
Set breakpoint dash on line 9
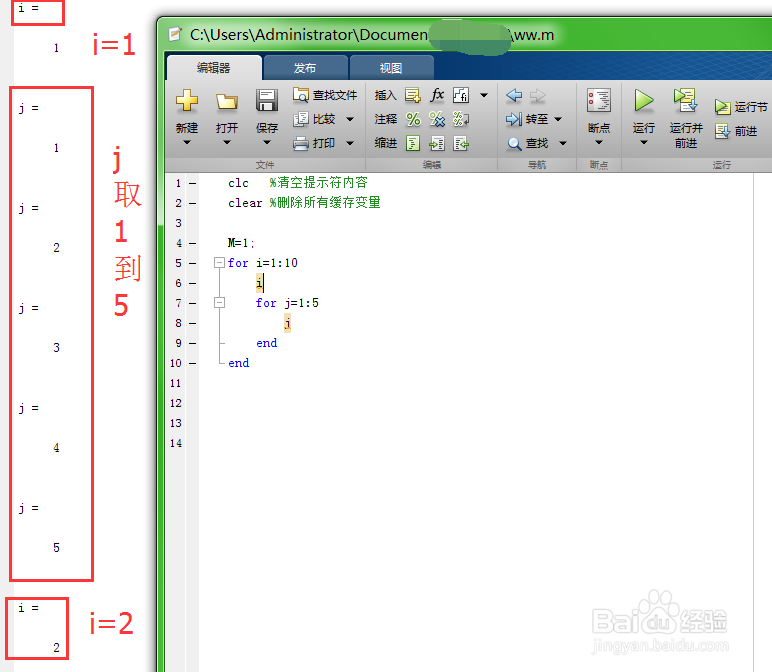[x=193, y=343]
